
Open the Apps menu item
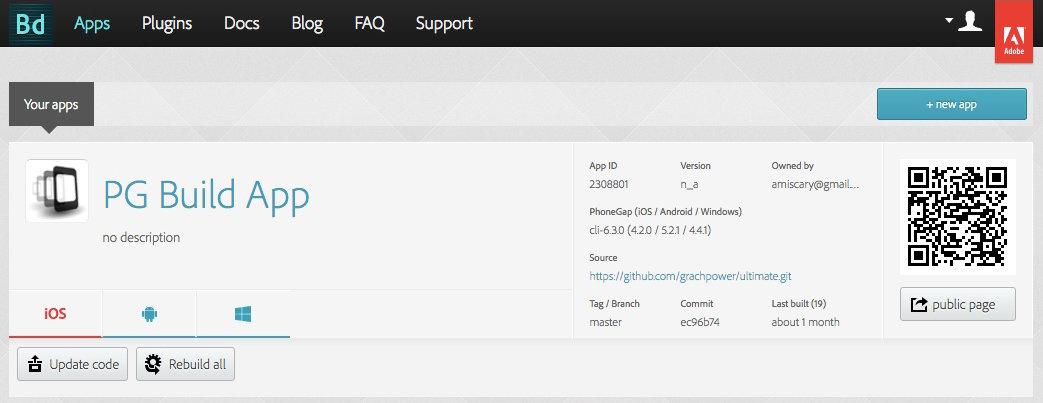(x=92, y=23)
